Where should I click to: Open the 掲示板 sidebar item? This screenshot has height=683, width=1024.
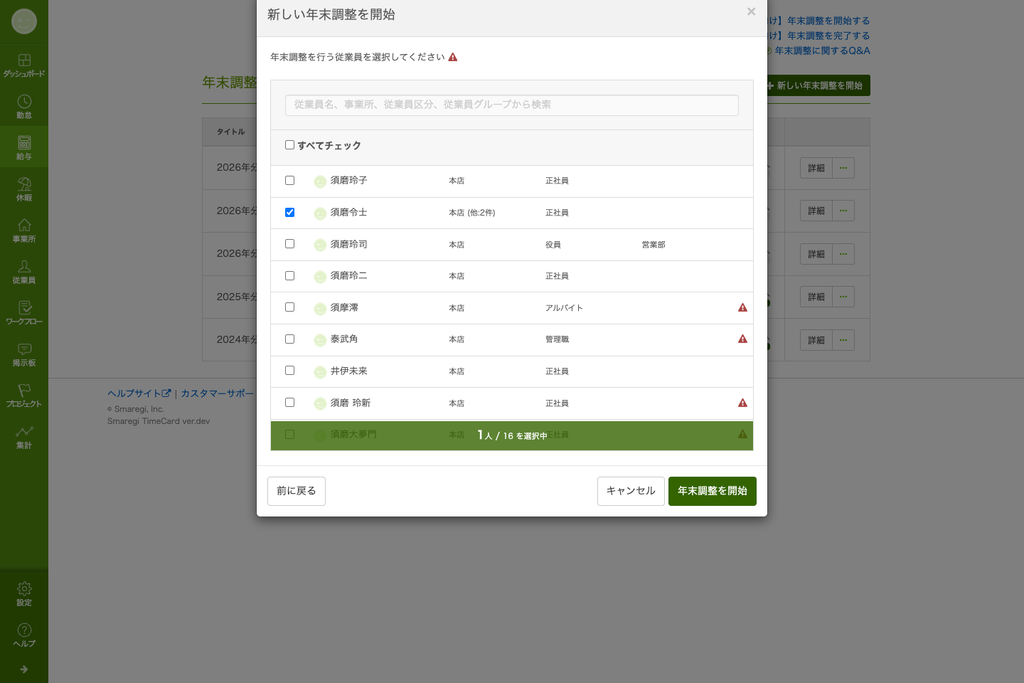tap(24, 355)
